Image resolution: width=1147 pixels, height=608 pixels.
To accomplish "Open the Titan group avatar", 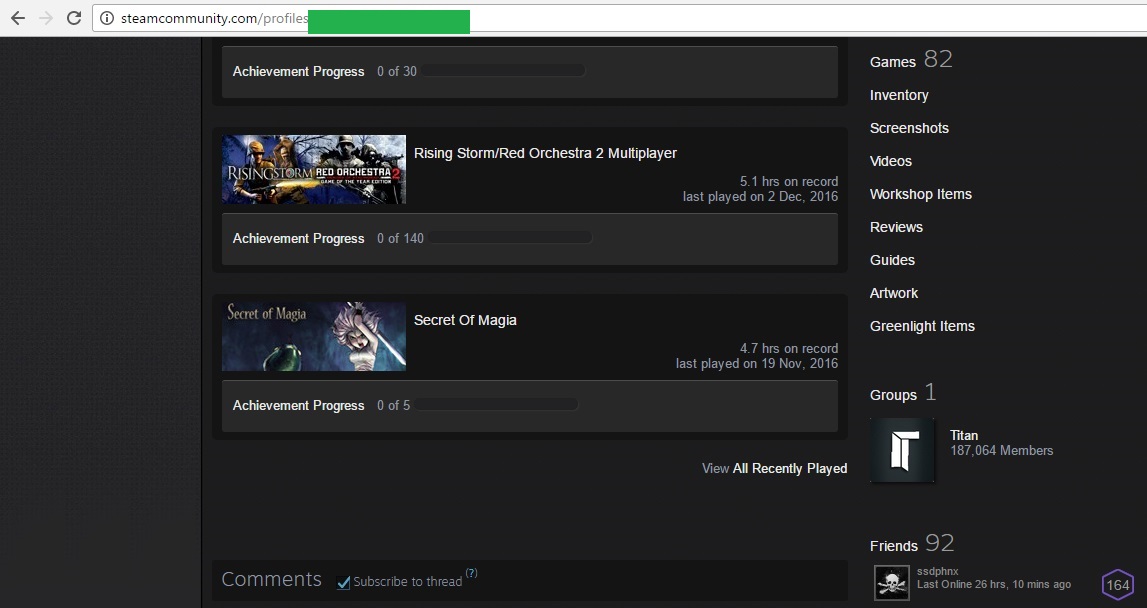I will tap(902, 450).
